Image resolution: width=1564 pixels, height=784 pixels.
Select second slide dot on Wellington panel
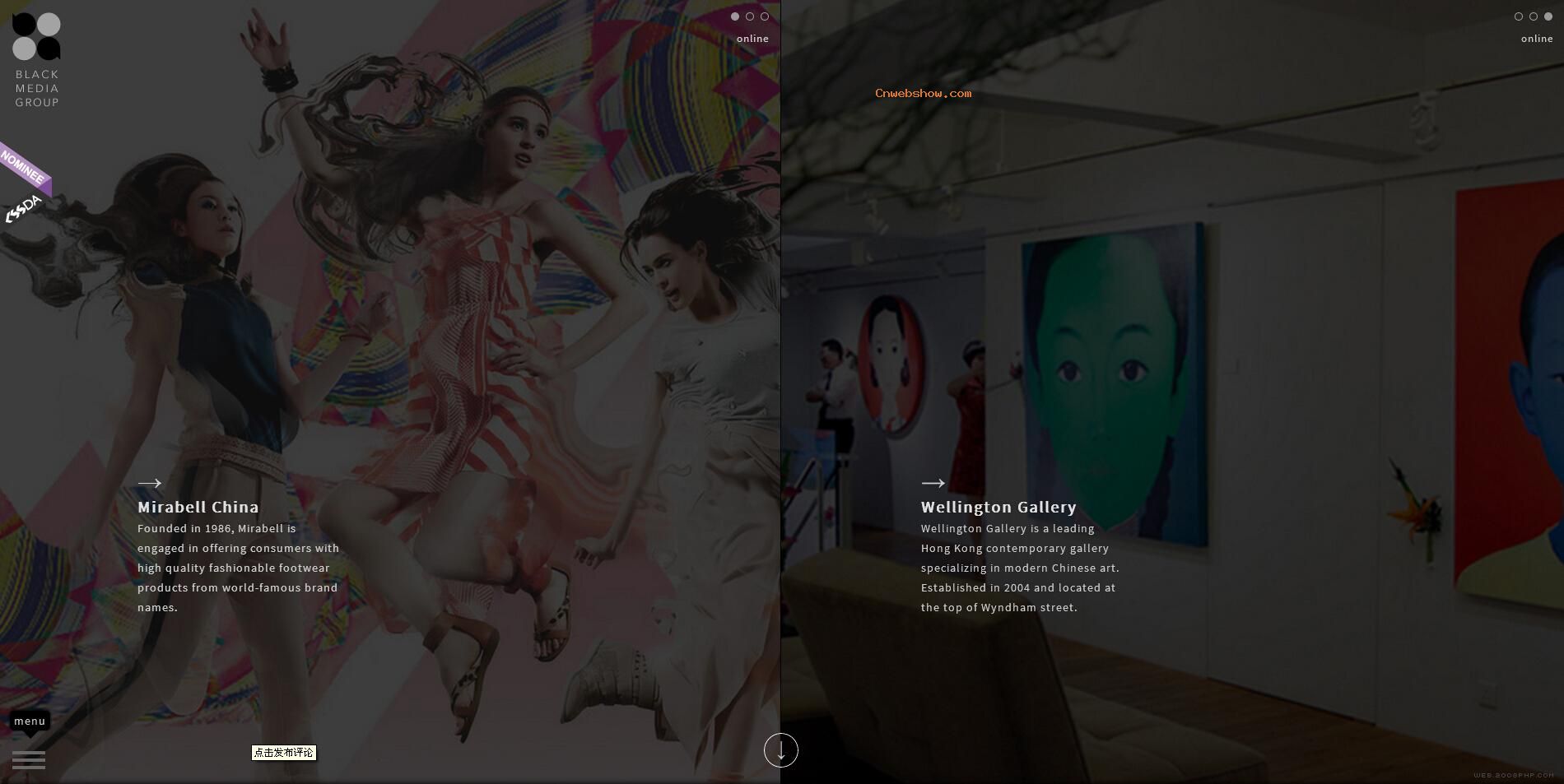click(x=1534, y=16)
